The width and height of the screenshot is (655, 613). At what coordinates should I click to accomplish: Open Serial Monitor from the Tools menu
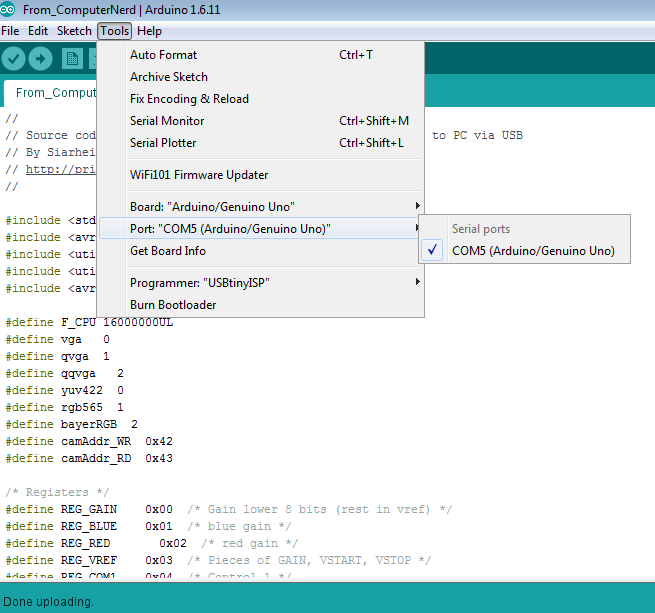pos(261,121)
